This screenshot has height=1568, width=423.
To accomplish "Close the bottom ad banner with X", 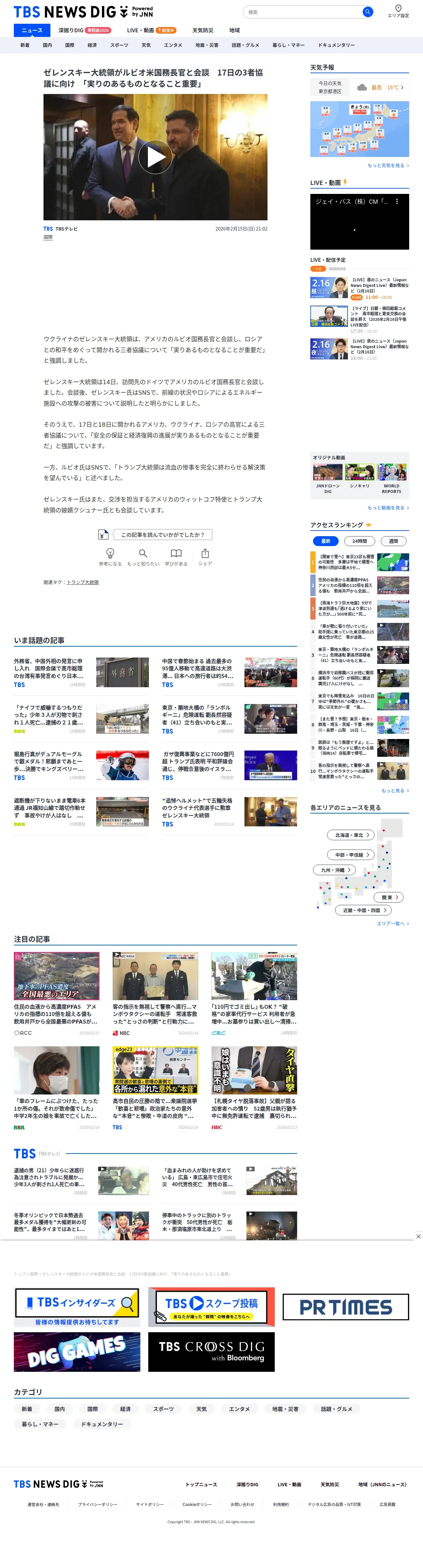I will [418, 1236].
